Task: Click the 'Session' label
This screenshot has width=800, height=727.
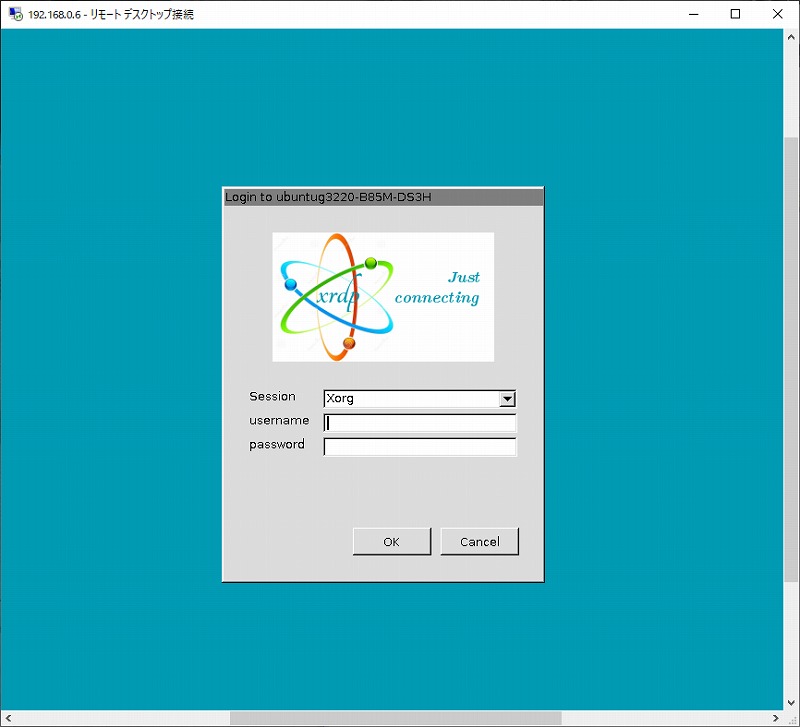Action: pyautogui.click(x=272, y=396)
